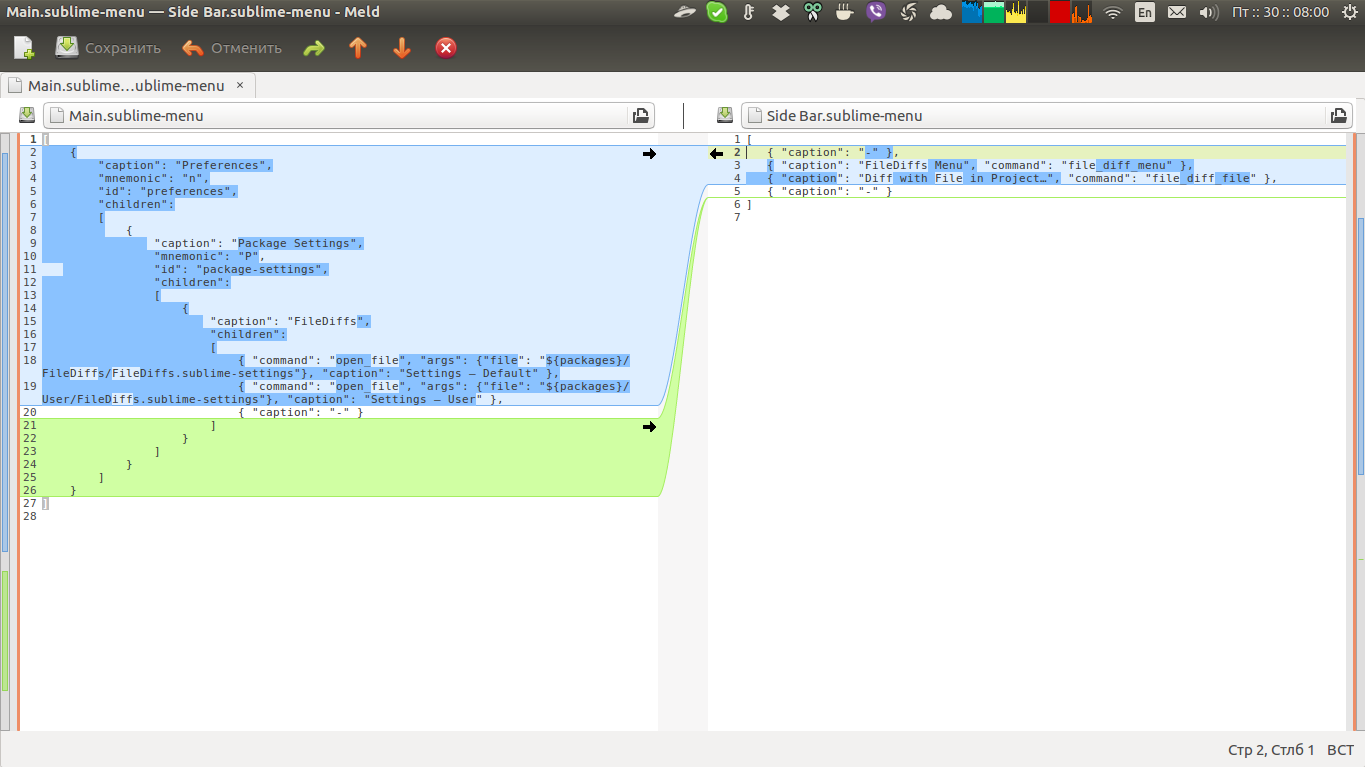Click the "caption": "FileDiffs" line in left pane
The width and height of the screenshot is (1365, 767).
[x=290, y=321]
